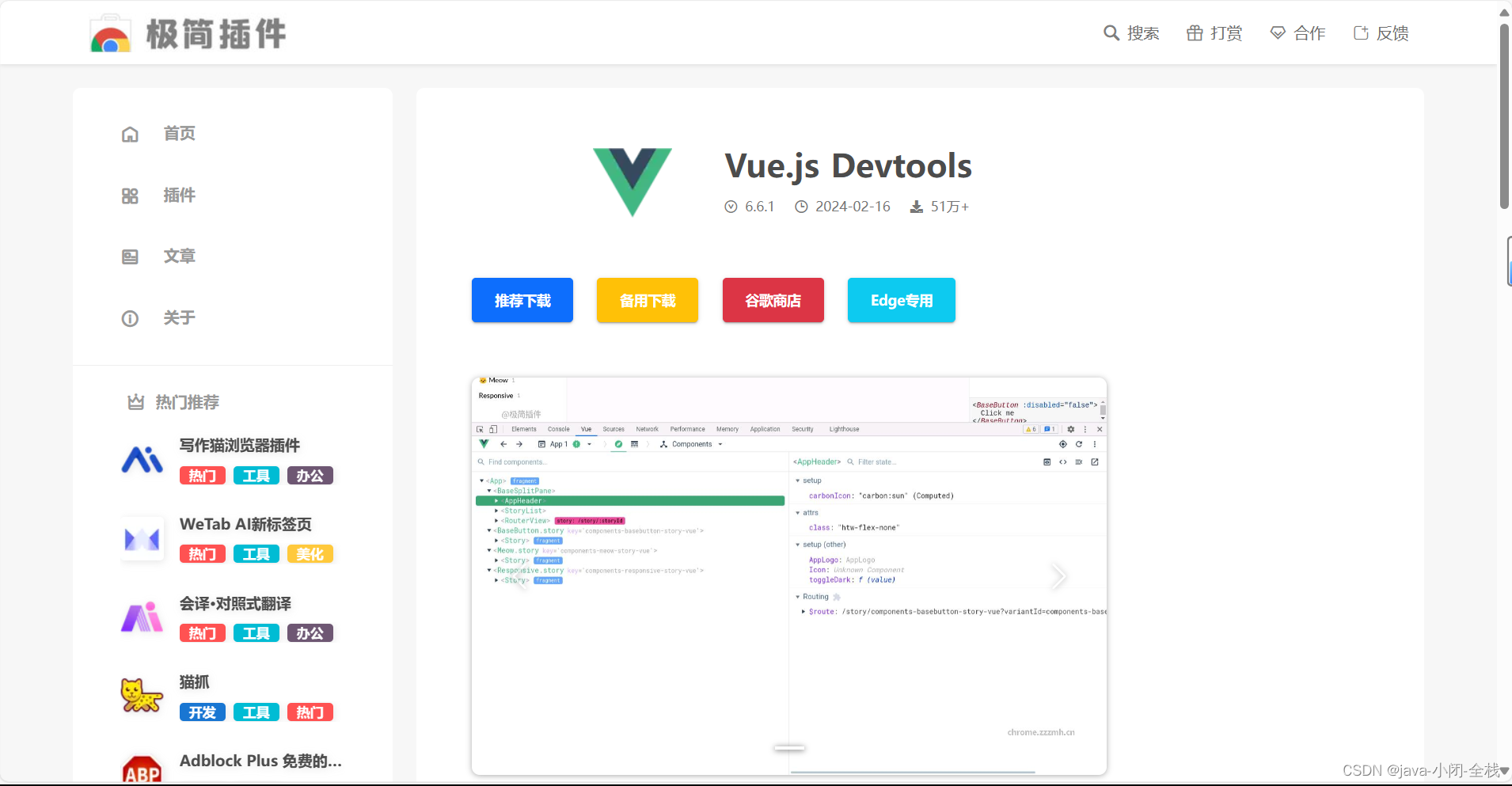Click 工具 tag under WeTab
Viewport: 1512px width, 786px height.
tap(256, 554)
